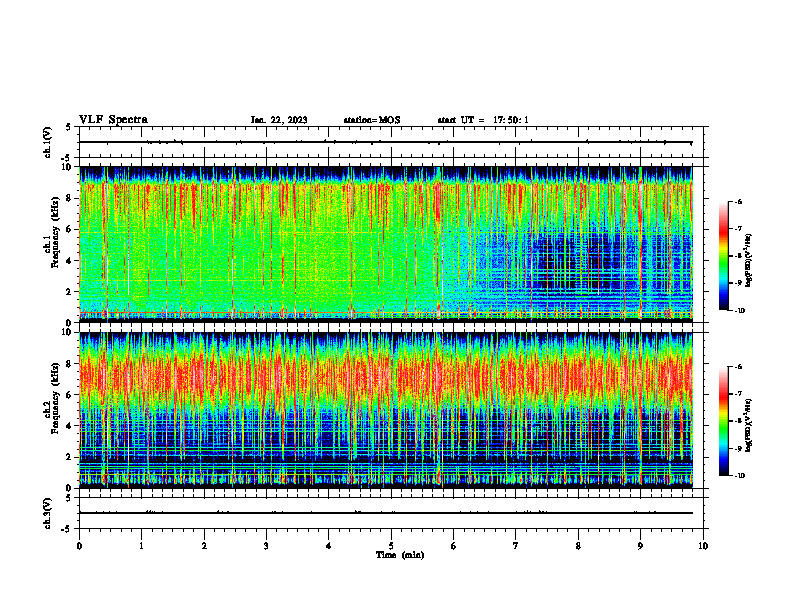Click the "-10" tick on ch.1 colorbar
Image resolution: width=792 pixels, height=612 pixels.
click(739, 311)
